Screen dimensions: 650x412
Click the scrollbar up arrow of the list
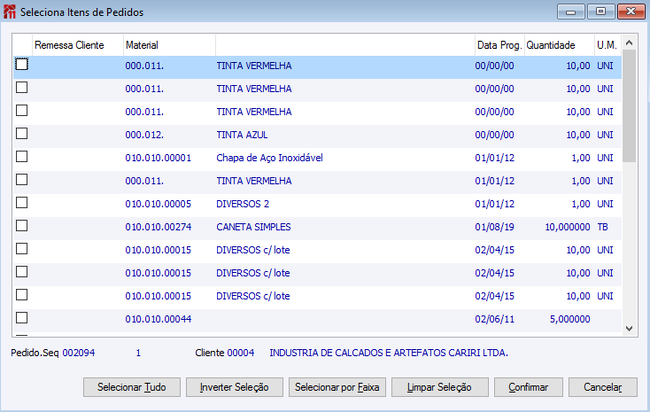(x=629, y=43)
